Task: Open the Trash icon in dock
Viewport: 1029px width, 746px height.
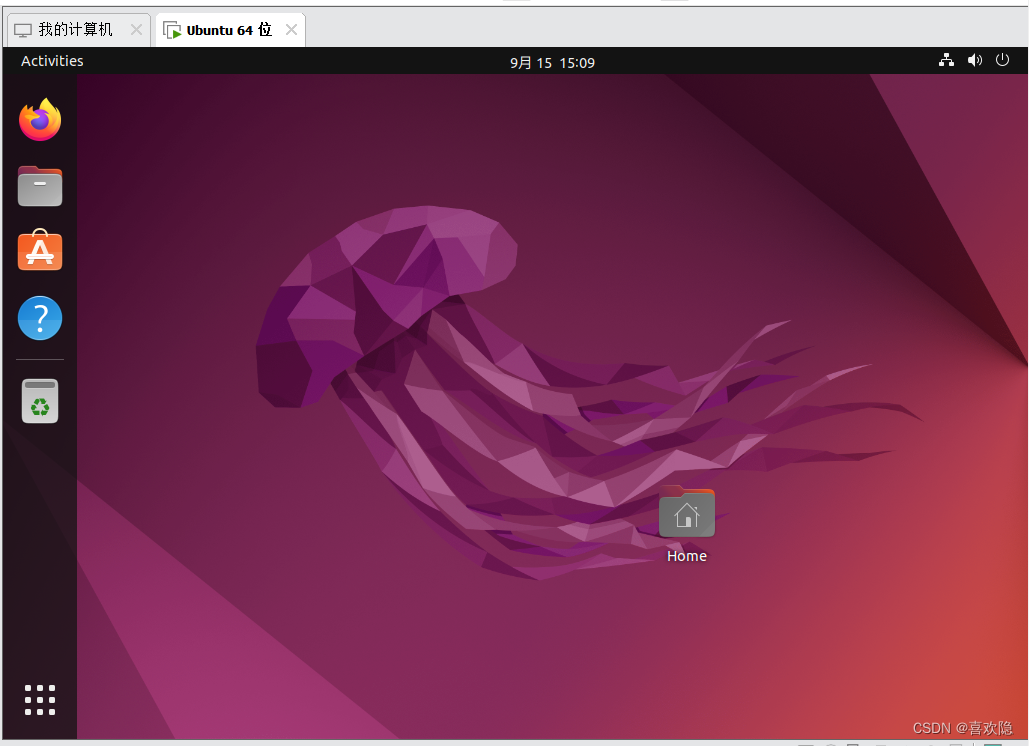Action: click(x=40, y=401)
